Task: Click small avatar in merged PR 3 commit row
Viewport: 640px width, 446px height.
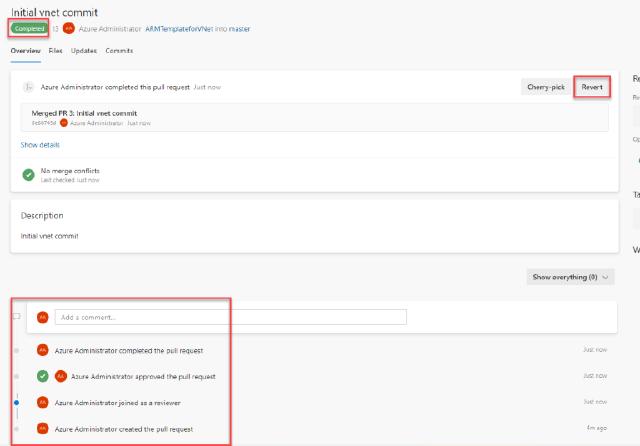Action: click(64, 123)
